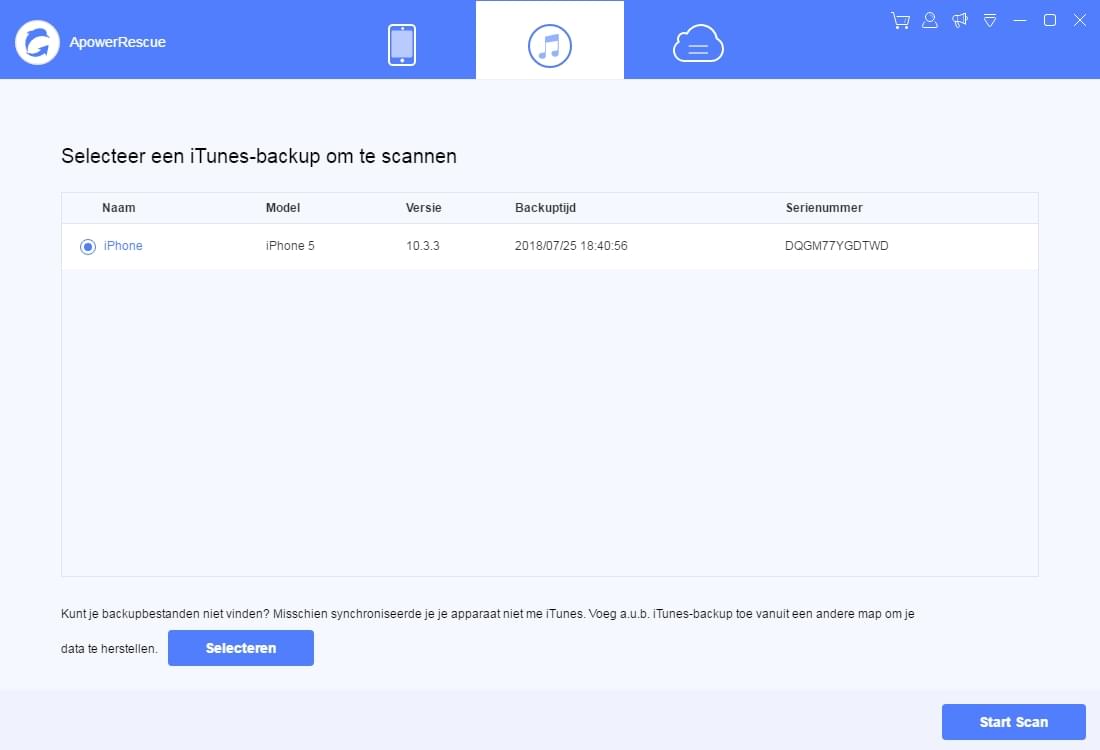Click the Versie column header
This screenshot has height=750, width=1100.
(x=424, y=208)
